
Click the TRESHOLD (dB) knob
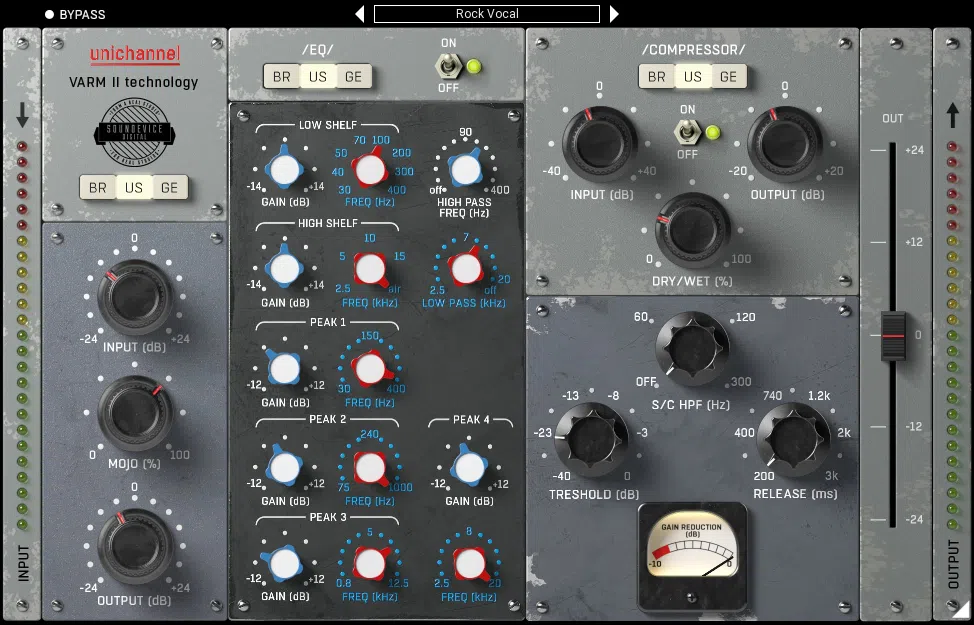point(591,439)
